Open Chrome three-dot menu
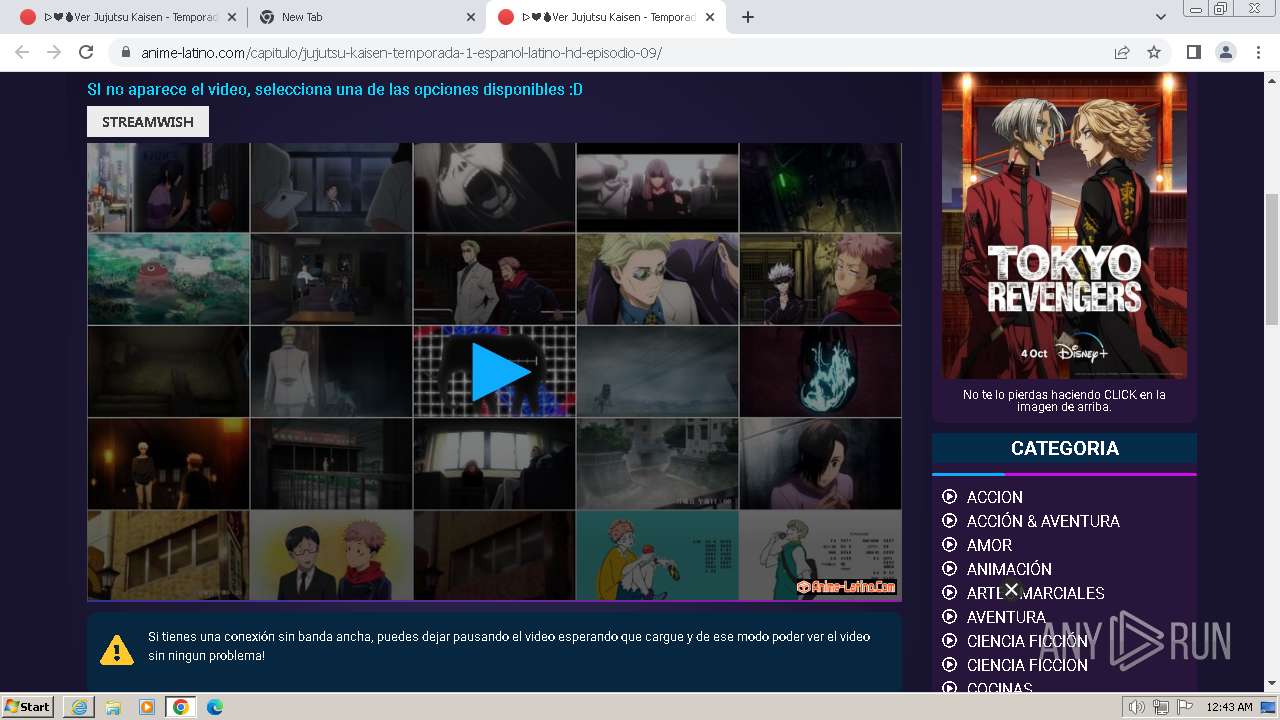 [x=1258, y=52]
